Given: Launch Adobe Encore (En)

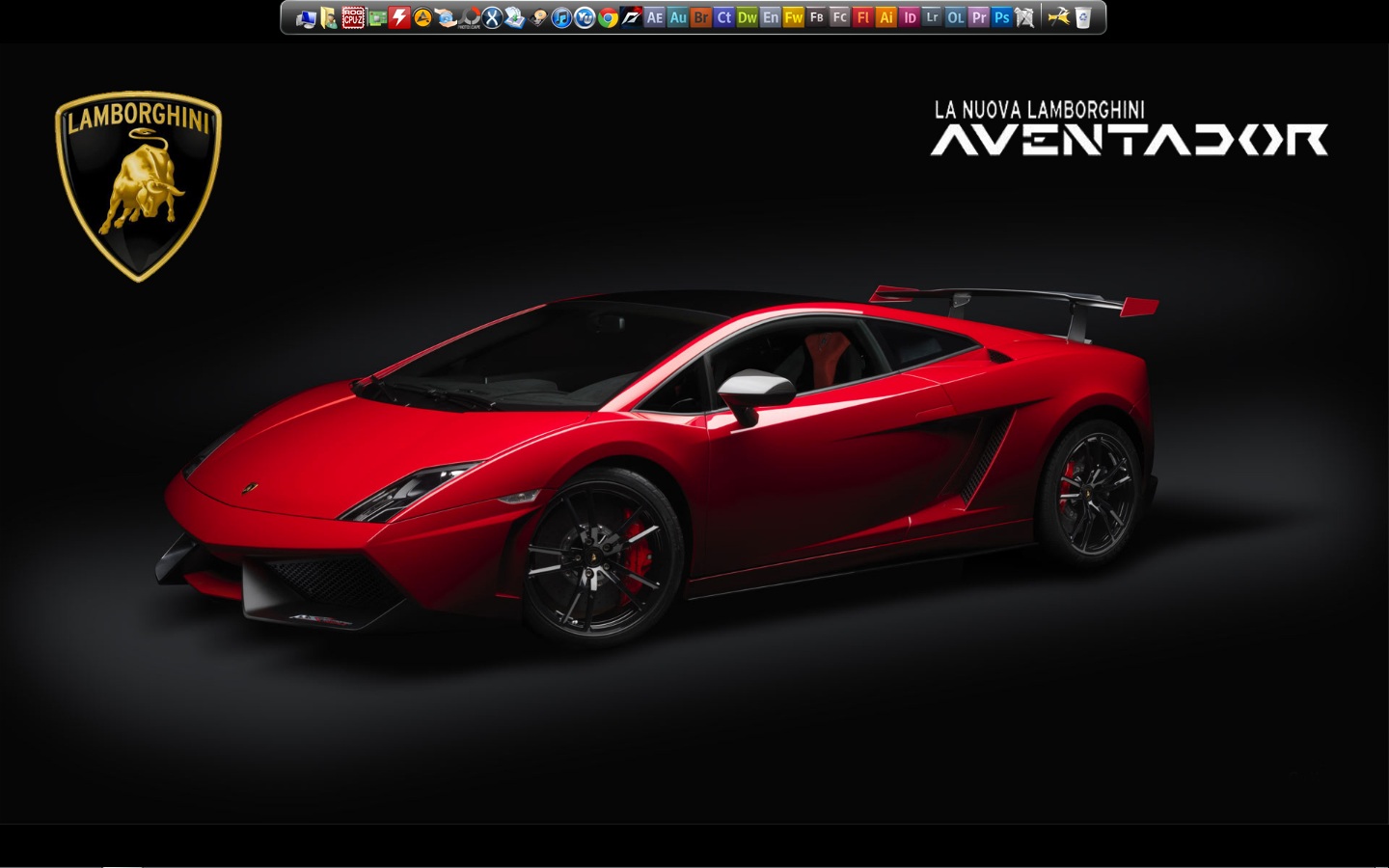Looking at the screenshot, I should point(770,17).
